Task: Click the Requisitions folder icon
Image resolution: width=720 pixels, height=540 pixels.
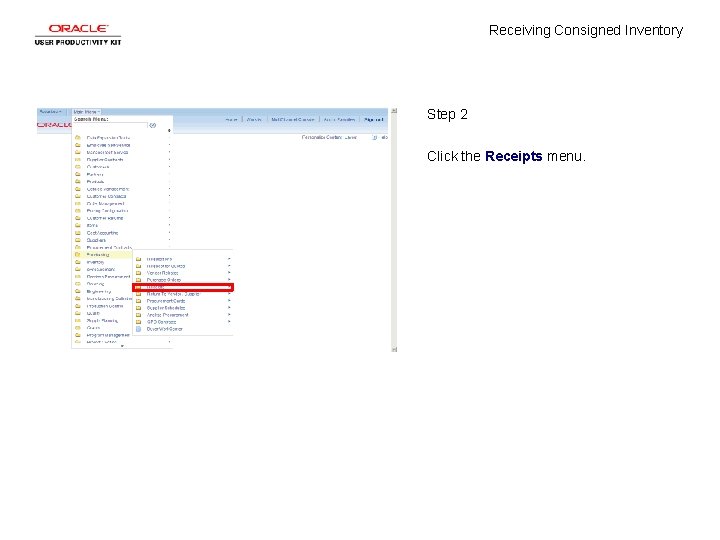Action: (138, 259)
